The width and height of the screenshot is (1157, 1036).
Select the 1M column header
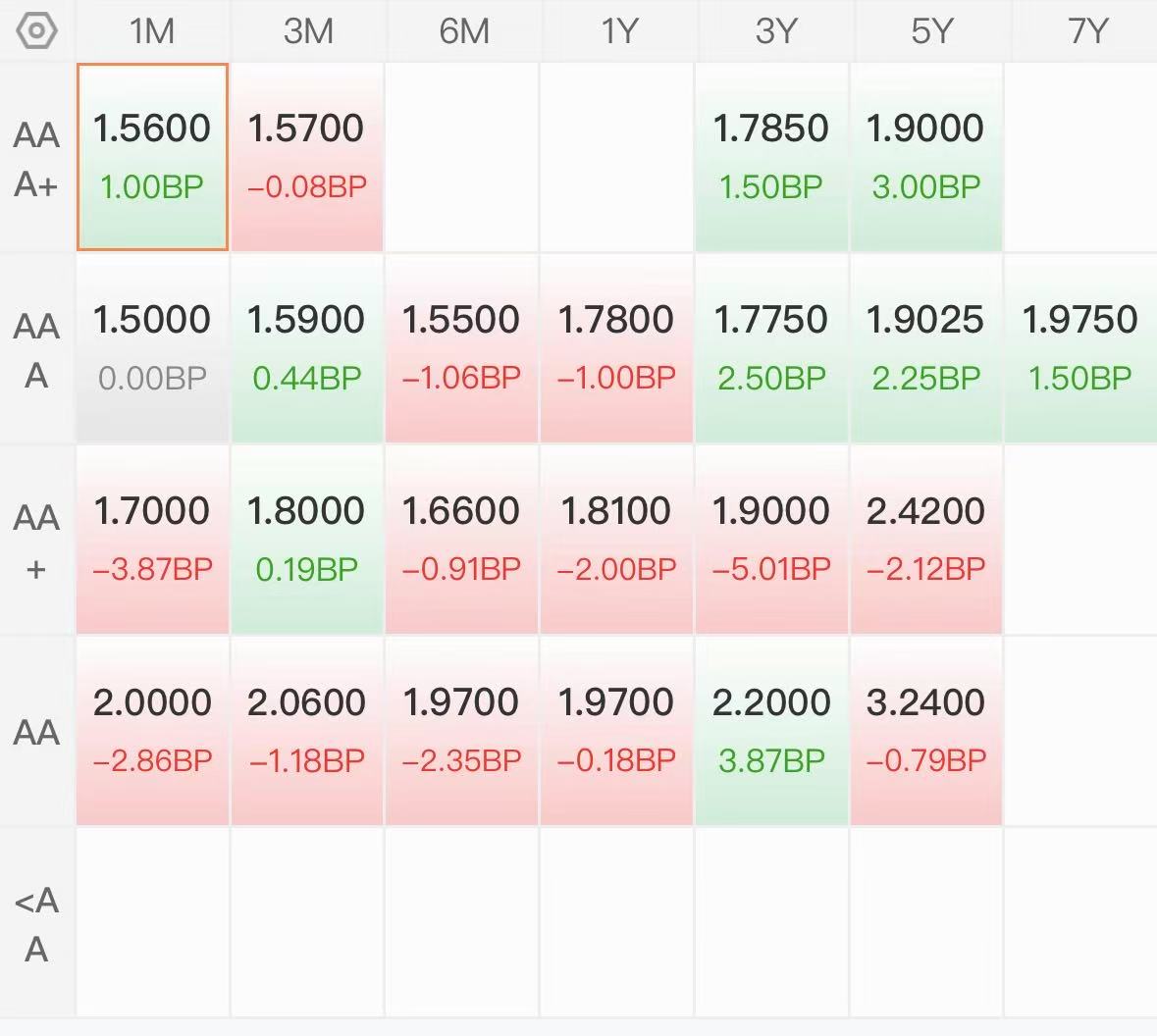coord(152,31)
